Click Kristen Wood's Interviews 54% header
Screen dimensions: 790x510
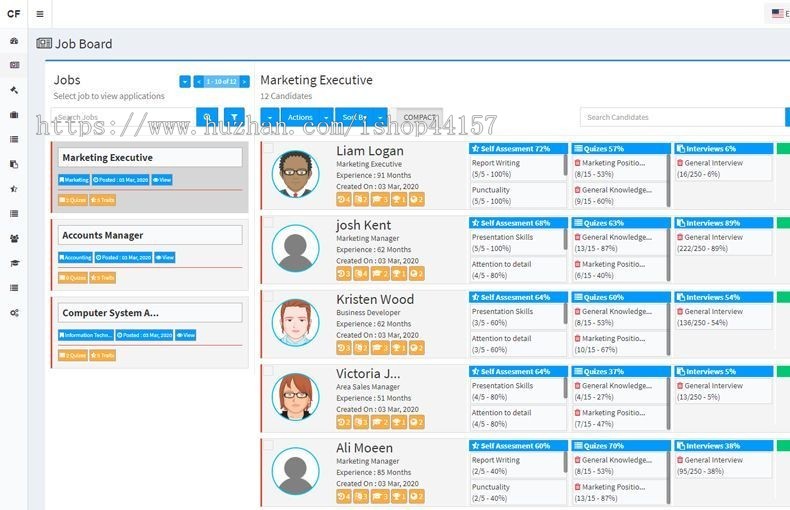pyautogui.click(x=724, y=297)
